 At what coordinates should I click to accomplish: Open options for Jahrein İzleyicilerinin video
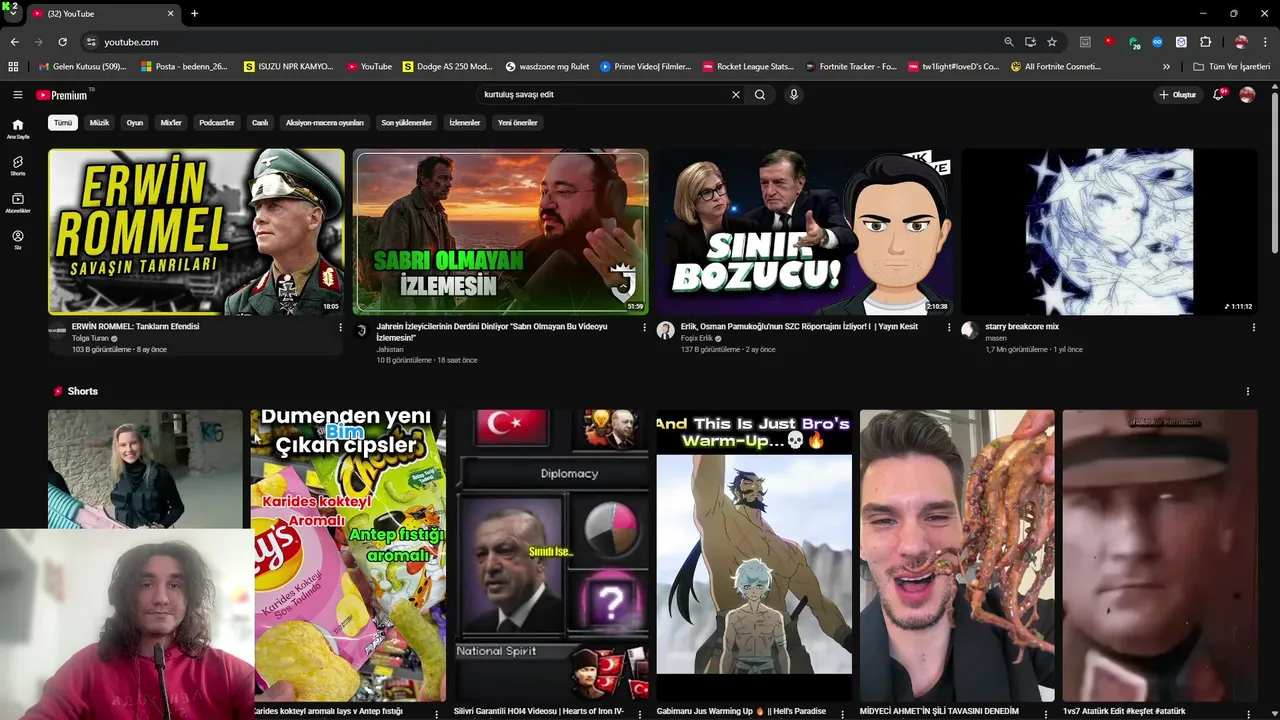[x=644, y=327]
